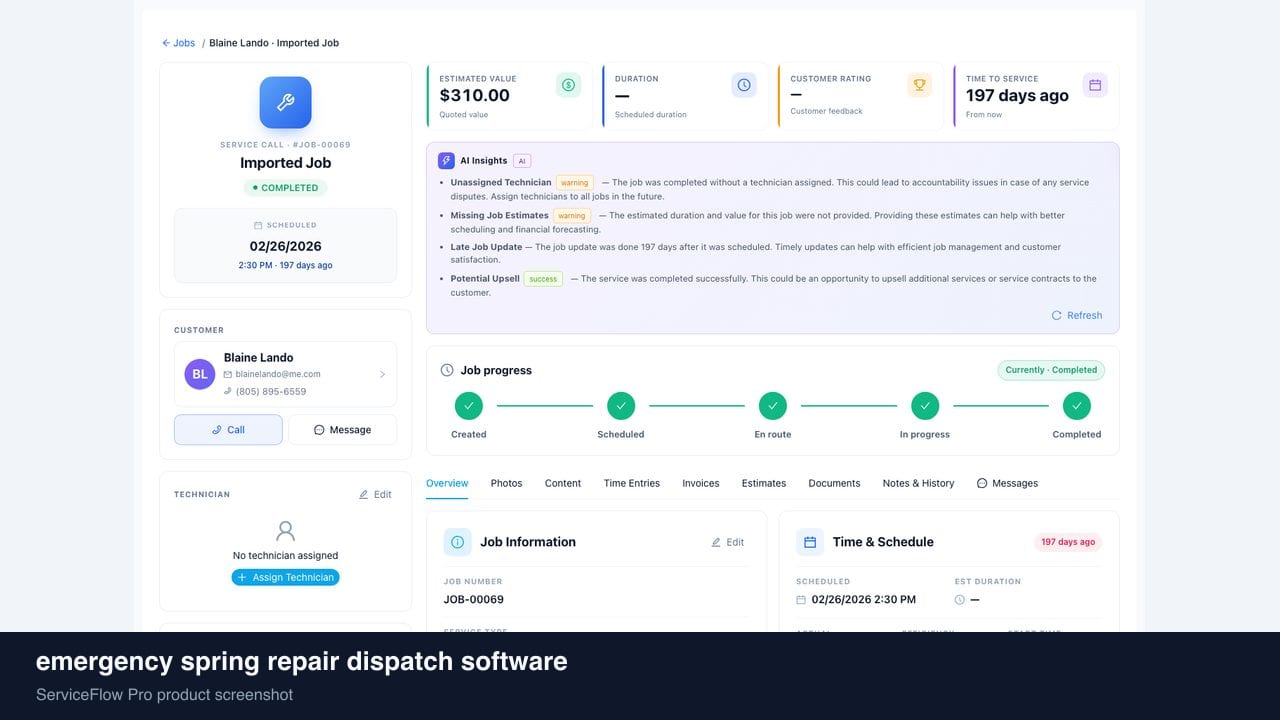This screenshot has height=720, width=1280.
Task: Open the Estimates tab
Action: 764,483
